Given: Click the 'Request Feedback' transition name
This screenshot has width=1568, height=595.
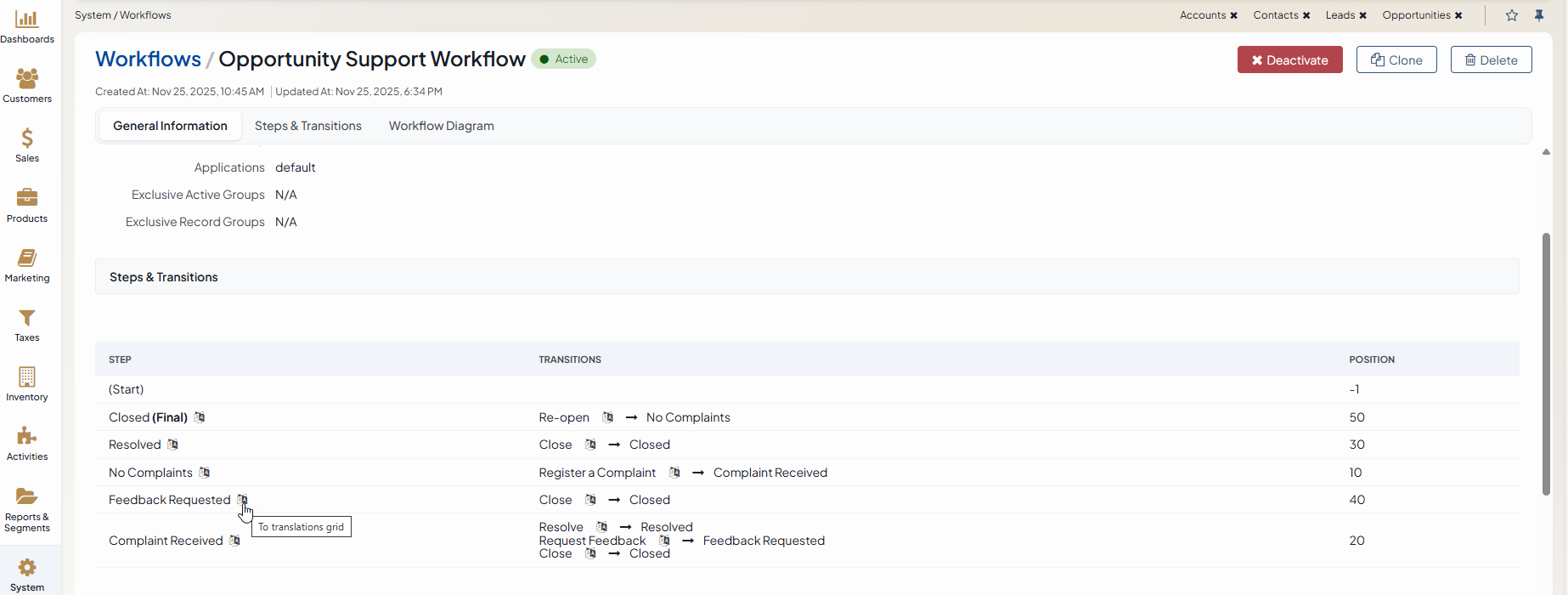Looking at the screenshot, I should point(592,541).
